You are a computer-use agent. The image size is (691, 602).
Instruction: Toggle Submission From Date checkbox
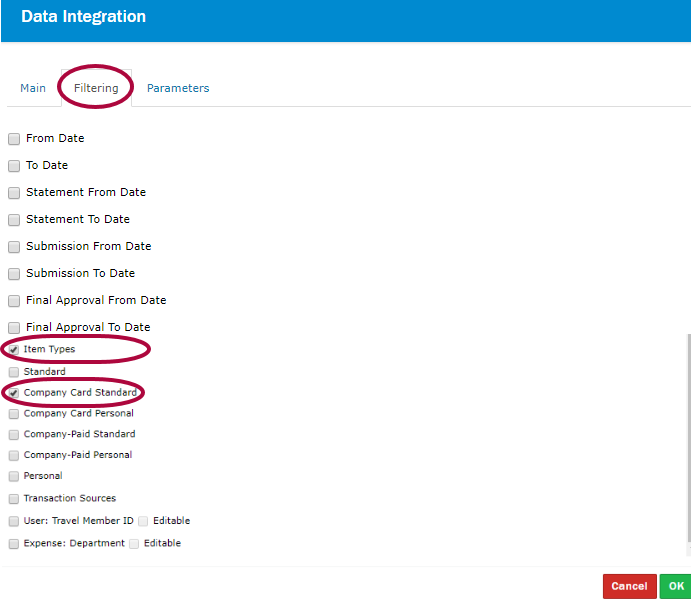pos(14,247)
